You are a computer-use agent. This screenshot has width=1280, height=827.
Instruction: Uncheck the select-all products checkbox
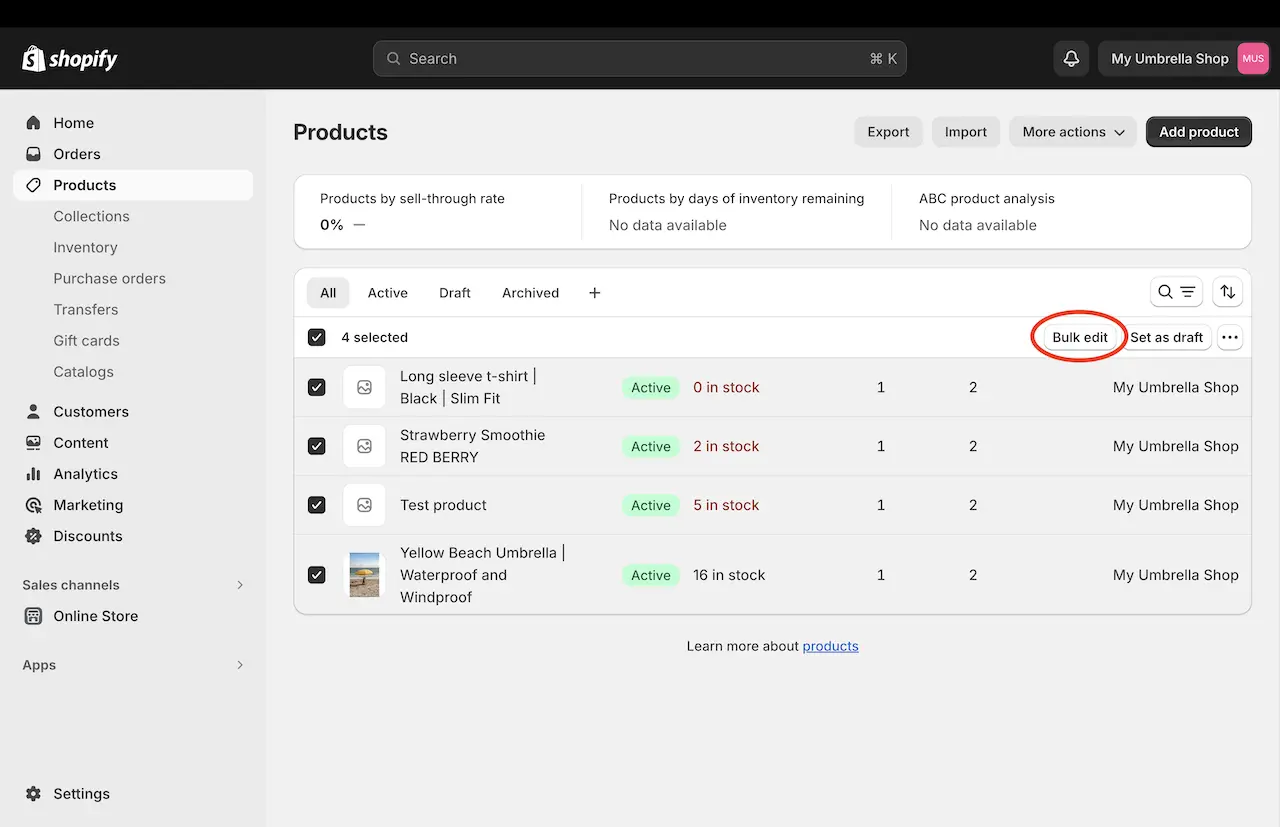(317, 338)
